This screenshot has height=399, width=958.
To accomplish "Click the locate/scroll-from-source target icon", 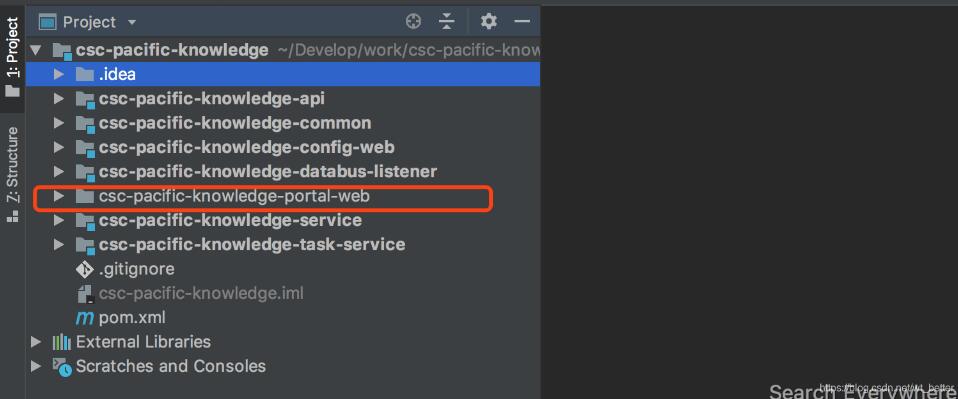I will tap(414, 22).
